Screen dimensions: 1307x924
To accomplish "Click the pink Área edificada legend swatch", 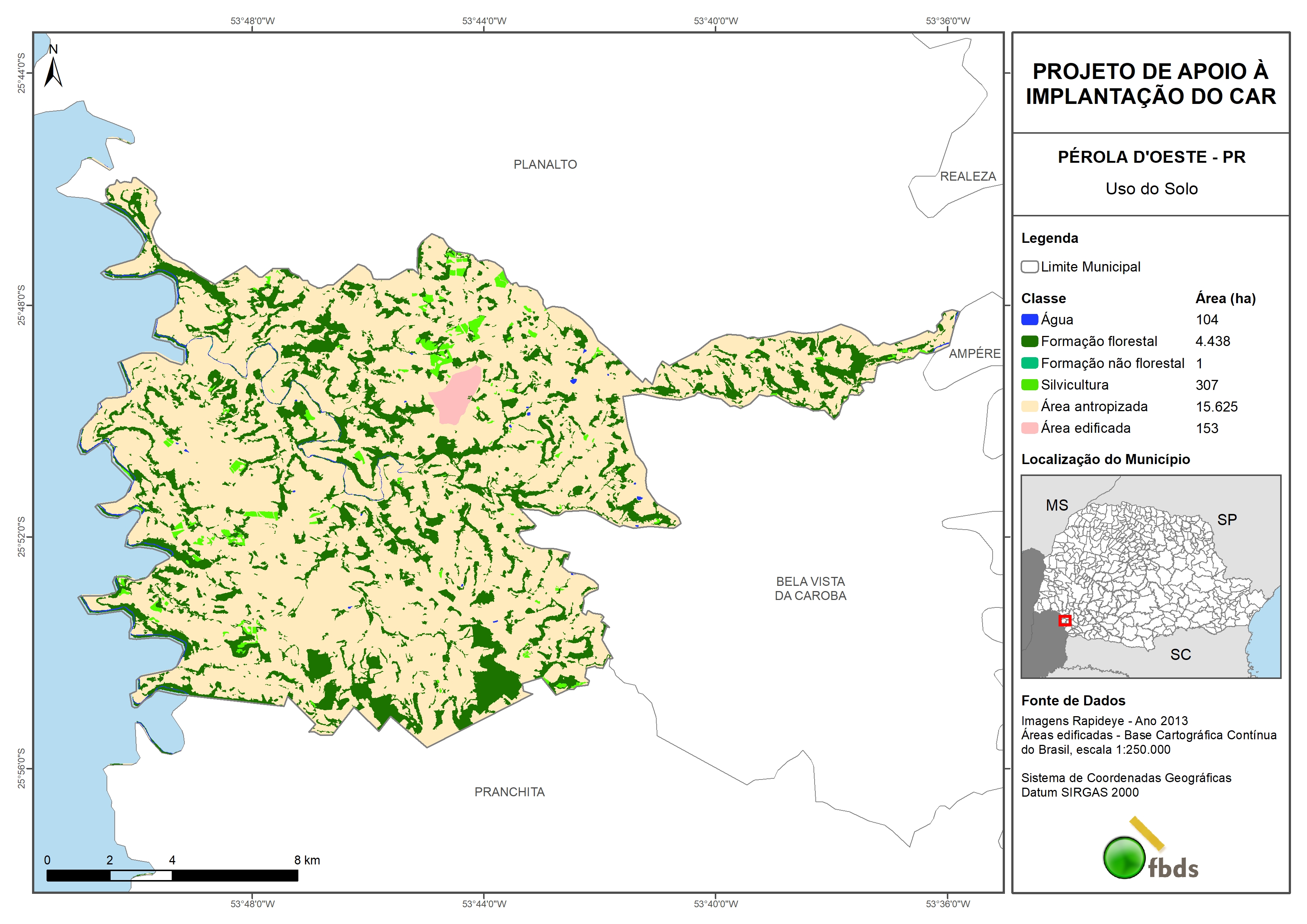I will (1029, 428).
